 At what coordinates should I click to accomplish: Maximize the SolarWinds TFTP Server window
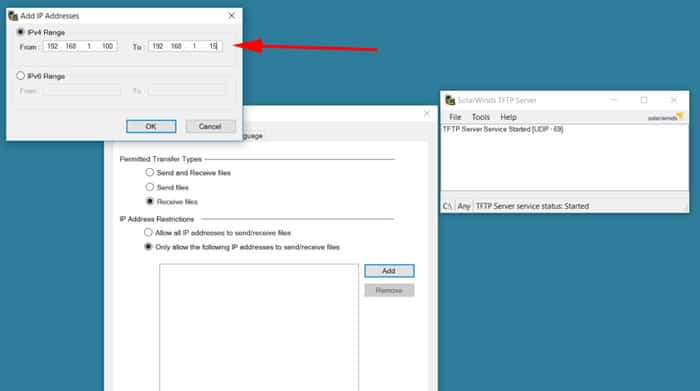(x=644, y=100)
